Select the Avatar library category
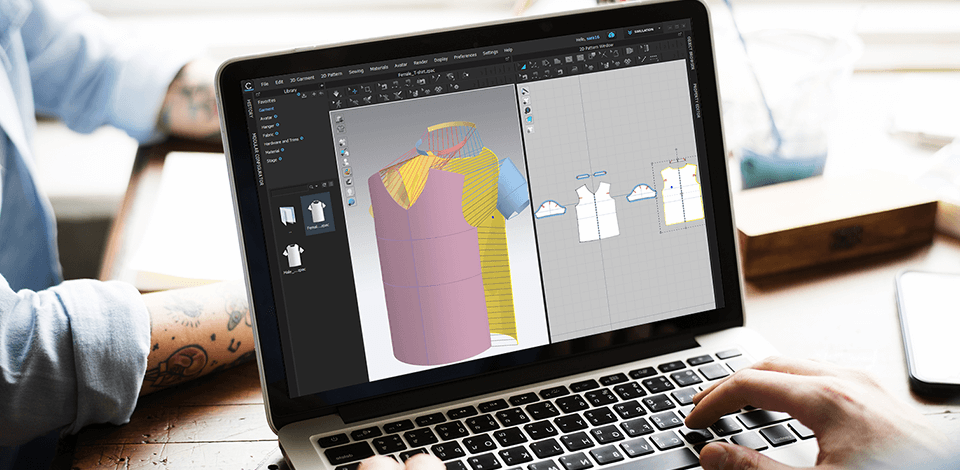The image size is (960, 470). pyautogui.click(x=266, y=118)
